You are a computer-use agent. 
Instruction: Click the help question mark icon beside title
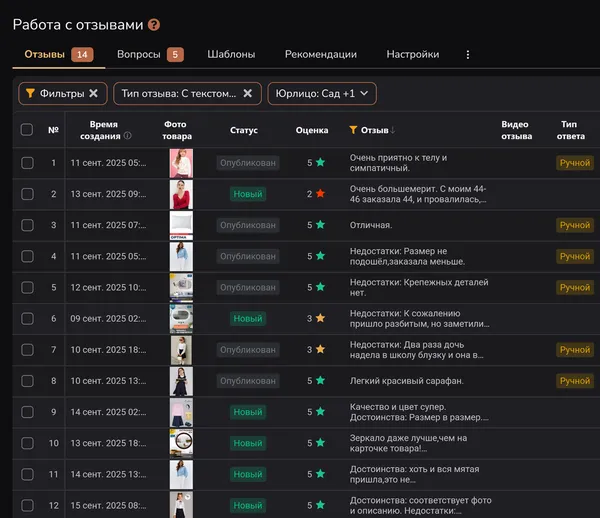click(153, 24)
